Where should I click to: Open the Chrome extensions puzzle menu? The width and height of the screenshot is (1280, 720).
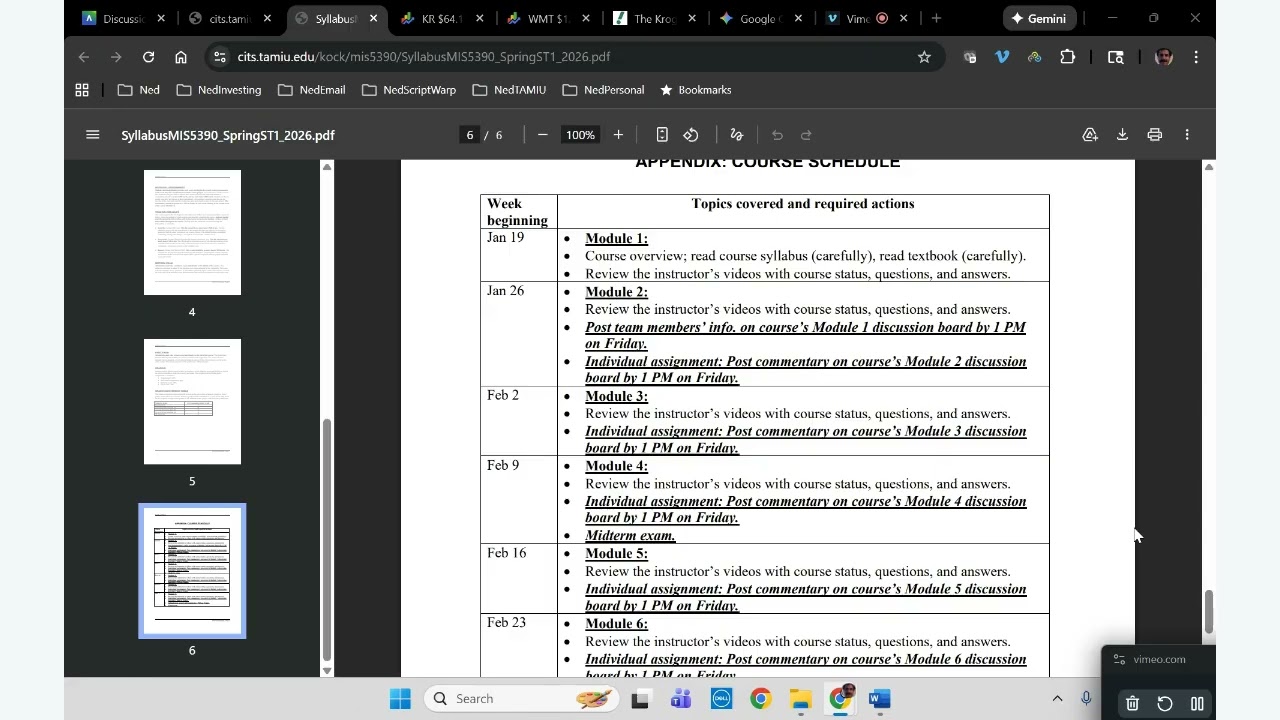point(1068,57)
